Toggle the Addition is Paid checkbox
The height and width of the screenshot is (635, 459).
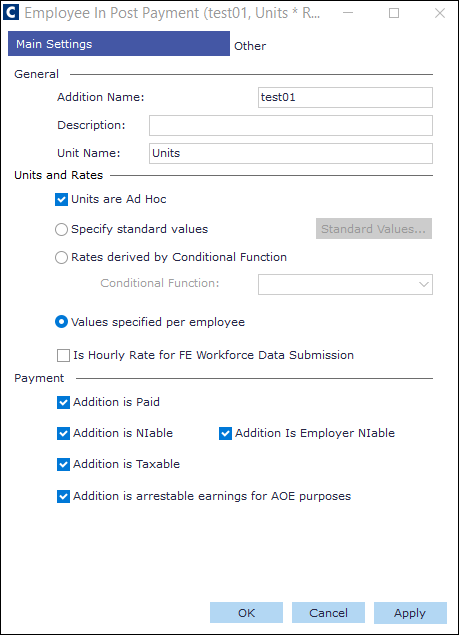(x=64, y=403)
